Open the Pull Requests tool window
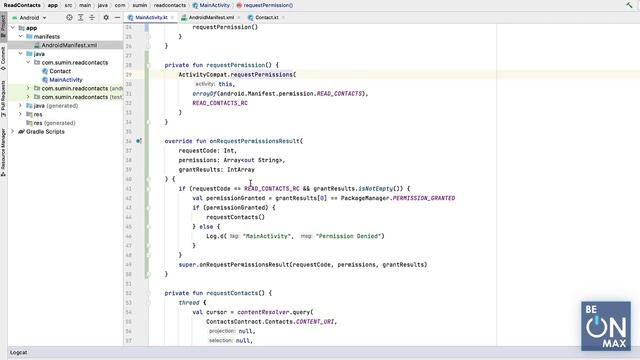Image resolution: width=640 pixels, height=360 pixels. tap(3, 99)
